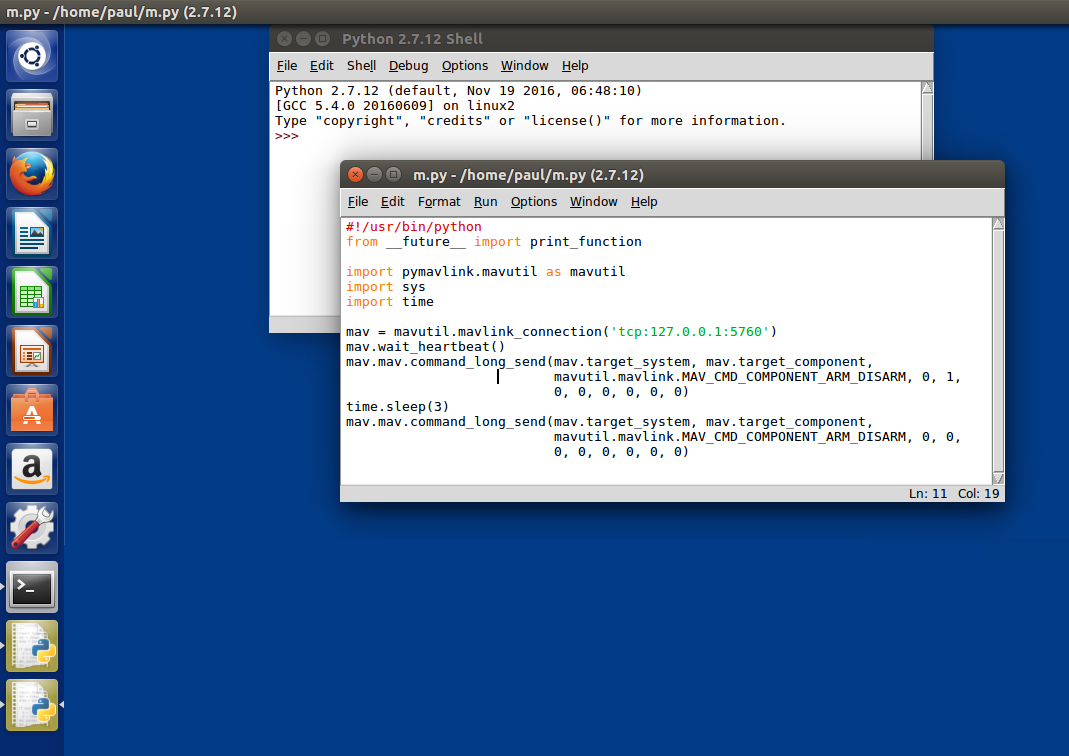
Task: Open System Settings from the launcher
Action: pyautogui.click(x=32, y=528)
